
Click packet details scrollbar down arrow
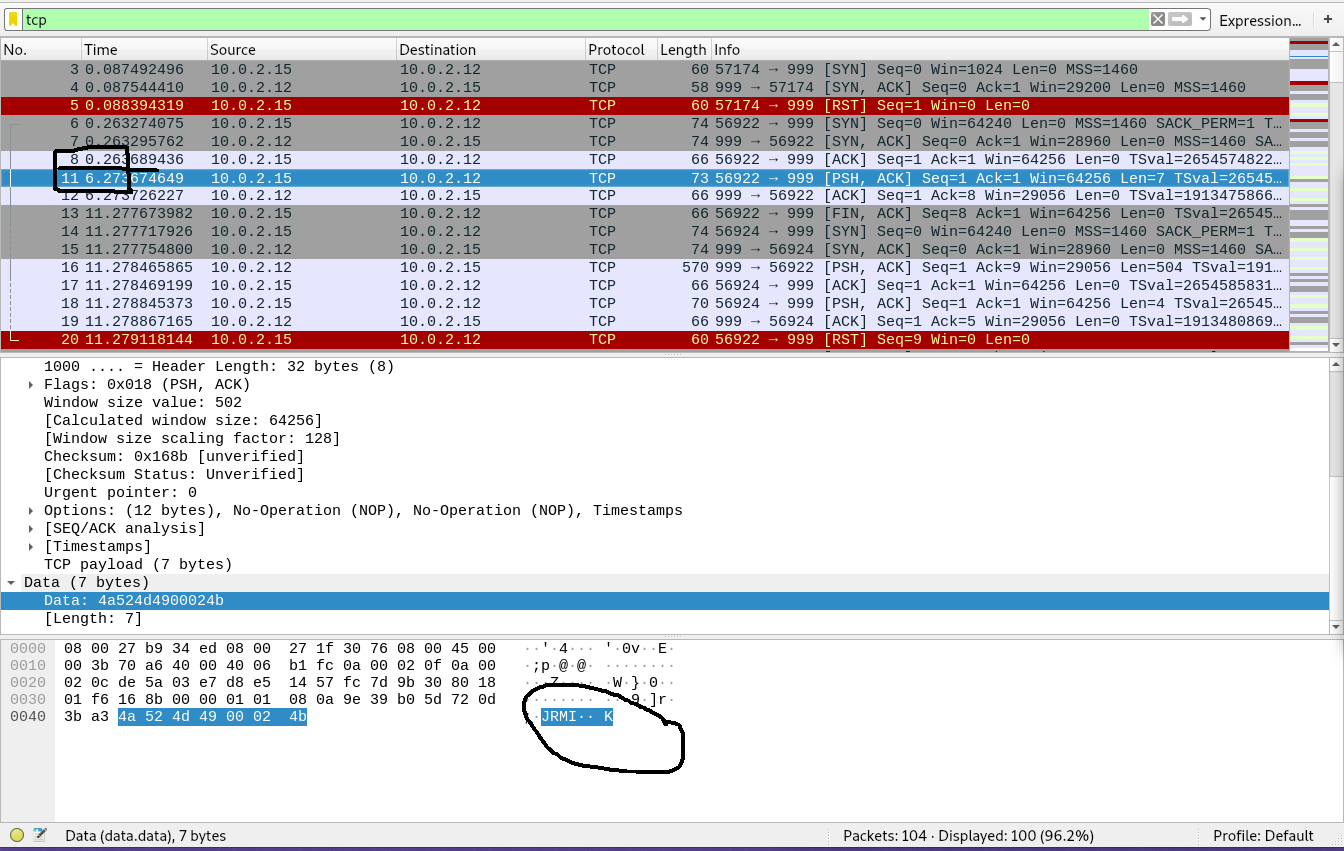tap(1336, 627)
